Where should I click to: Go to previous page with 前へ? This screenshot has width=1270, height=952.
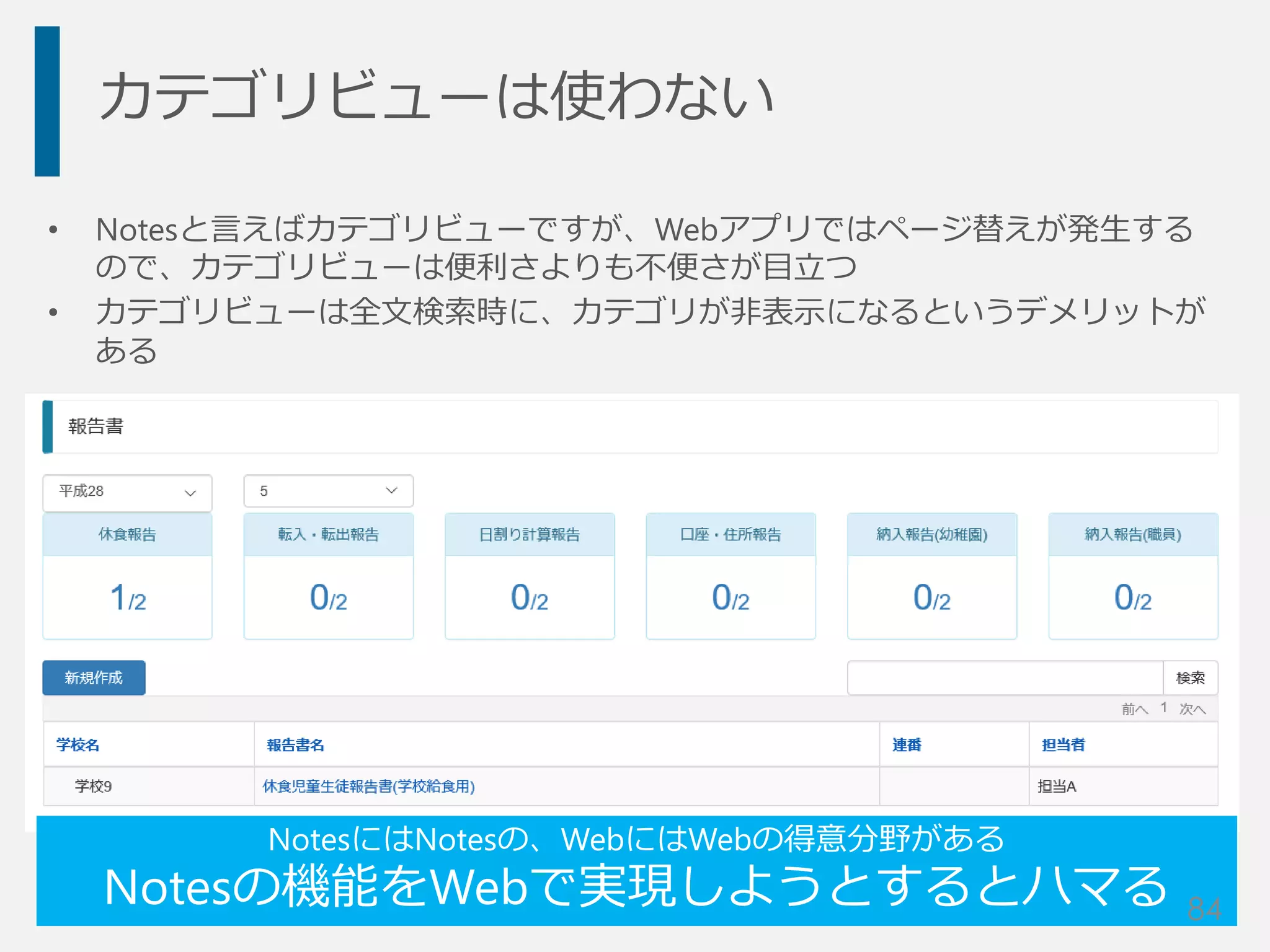coord(1135,708)
